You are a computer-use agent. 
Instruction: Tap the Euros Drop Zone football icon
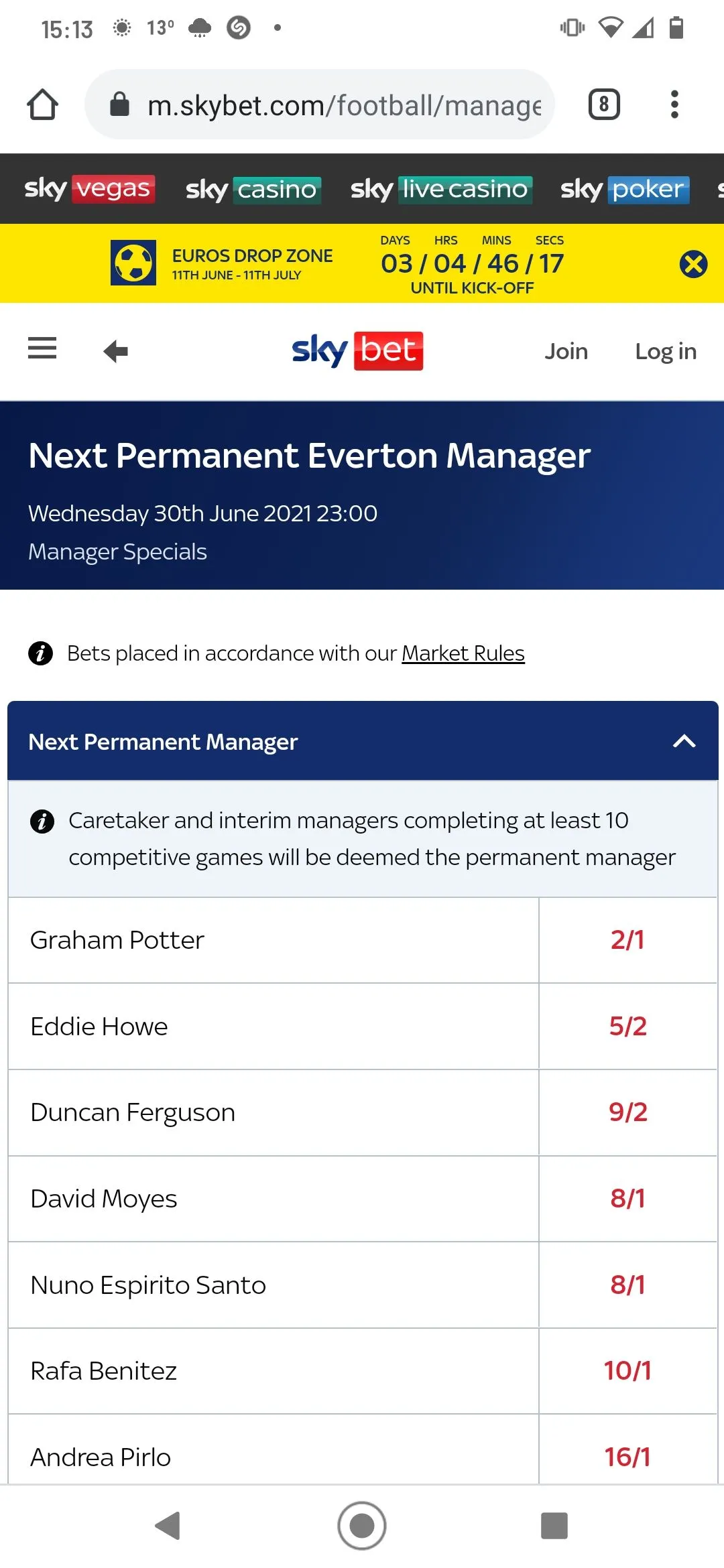[133, 263]
